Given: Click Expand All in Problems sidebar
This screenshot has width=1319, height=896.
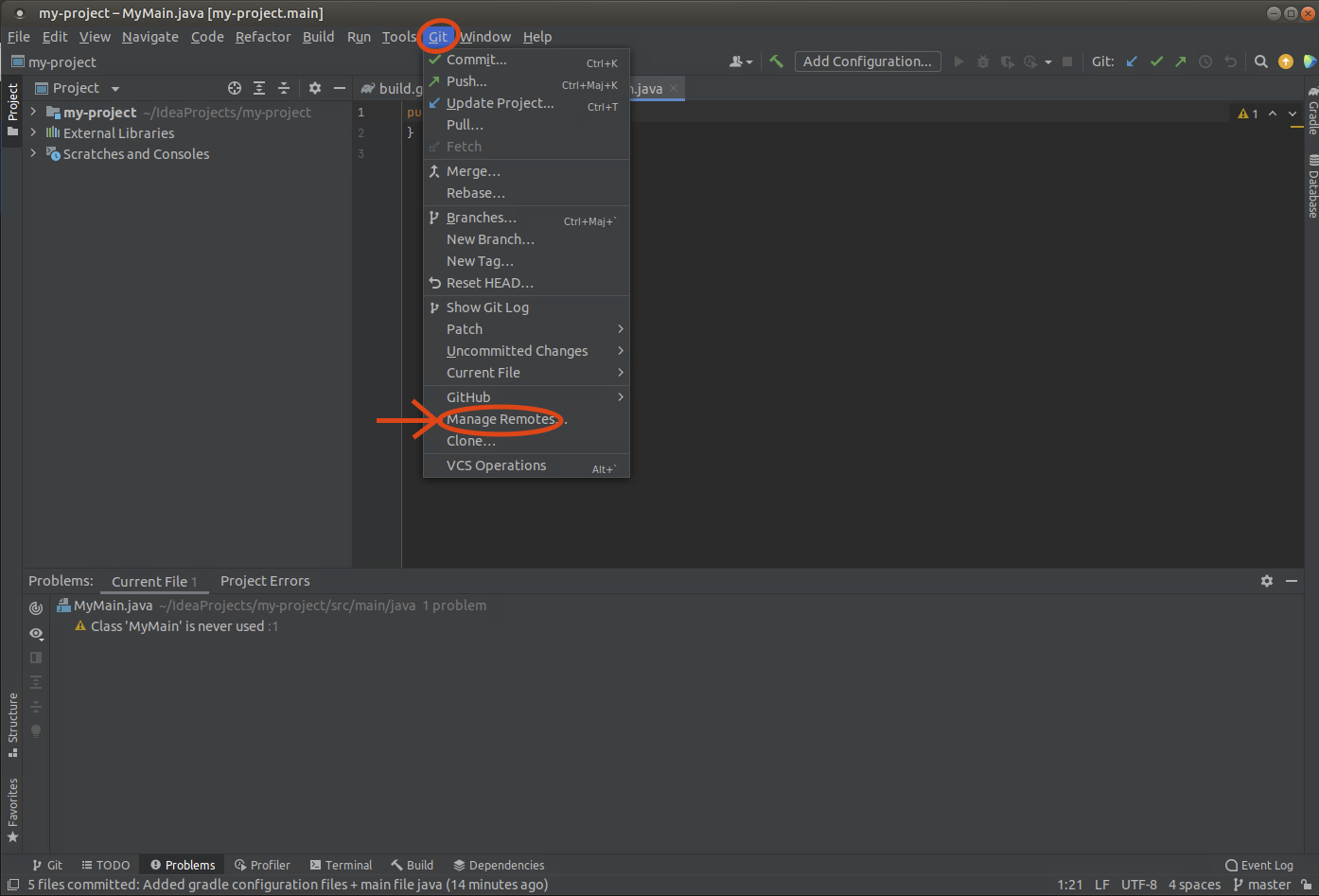Looking at the screenshot, I should [x=36, y=682].
